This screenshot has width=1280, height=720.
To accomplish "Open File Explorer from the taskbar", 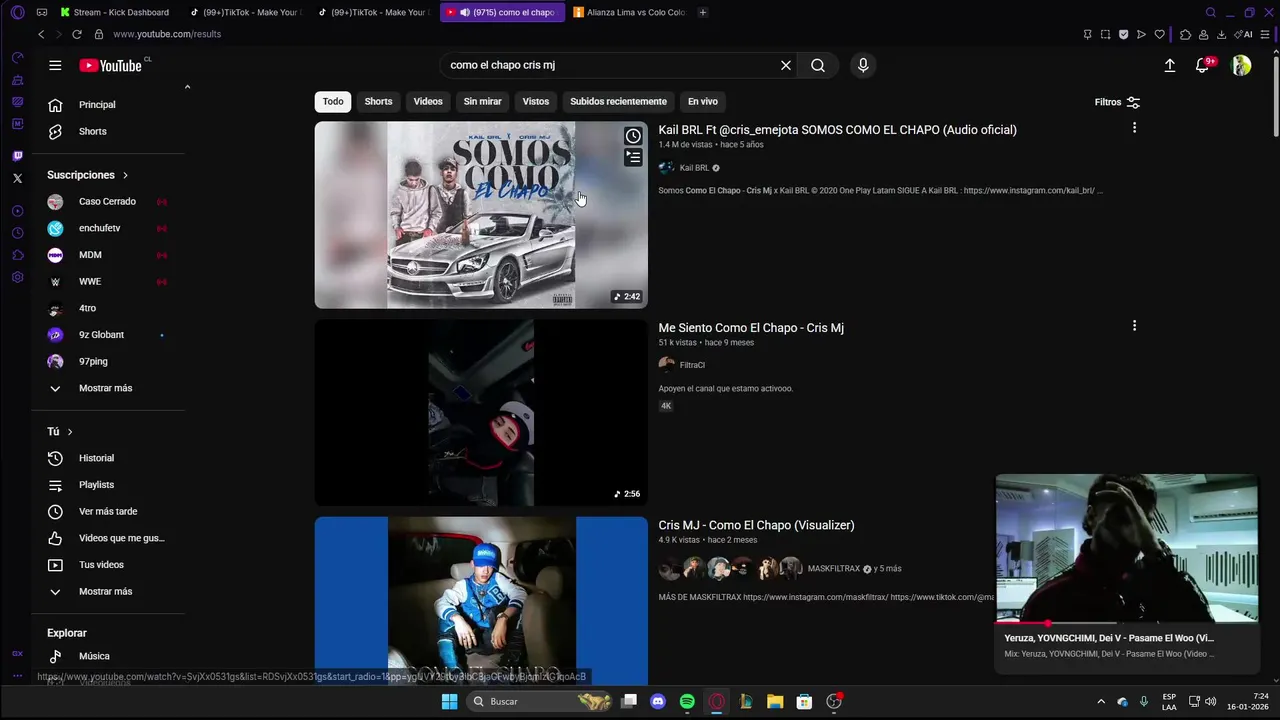I will coord(775,701).
